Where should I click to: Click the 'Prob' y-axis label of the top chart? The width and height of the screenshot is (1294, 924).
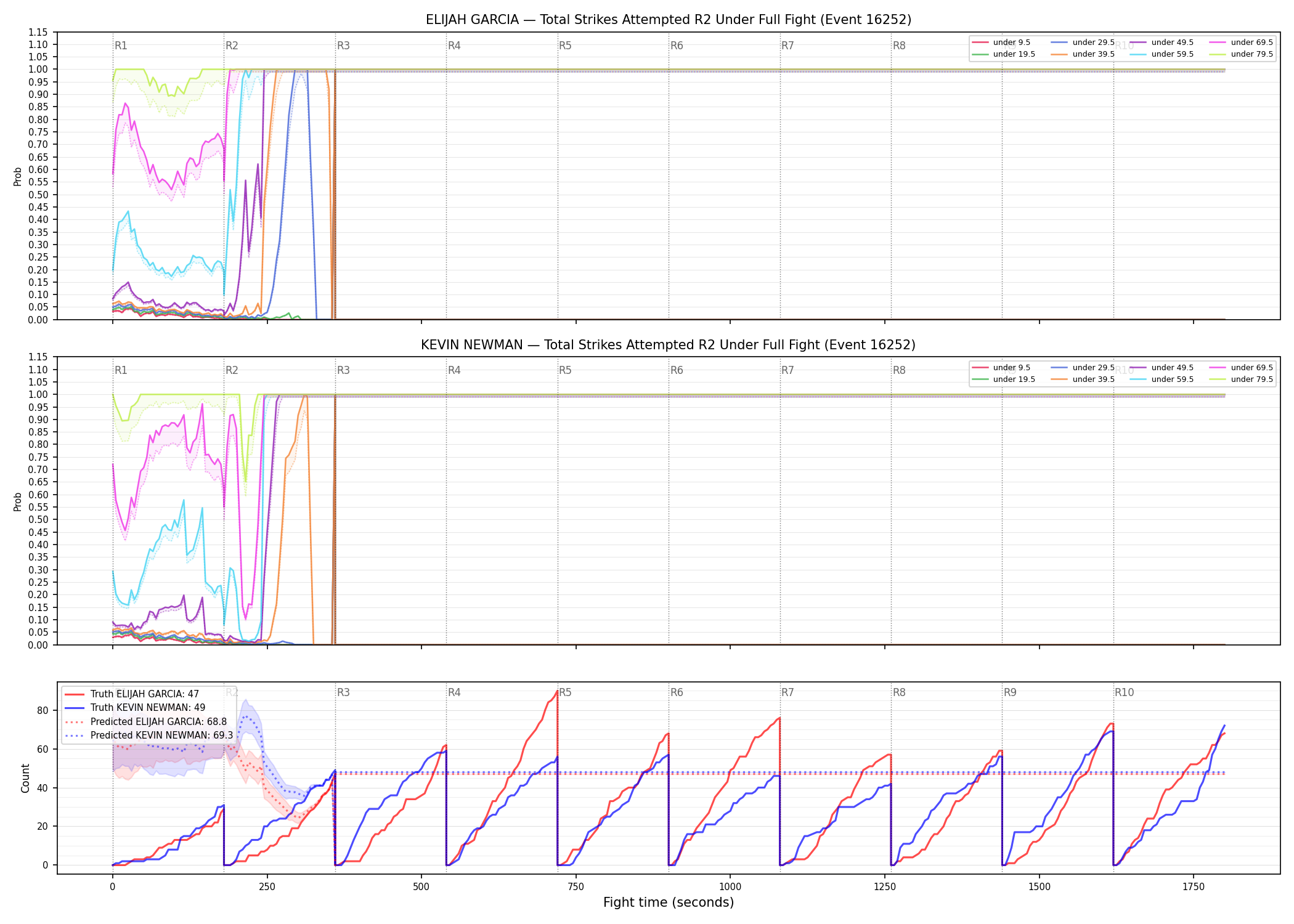(x=18, y=177)
